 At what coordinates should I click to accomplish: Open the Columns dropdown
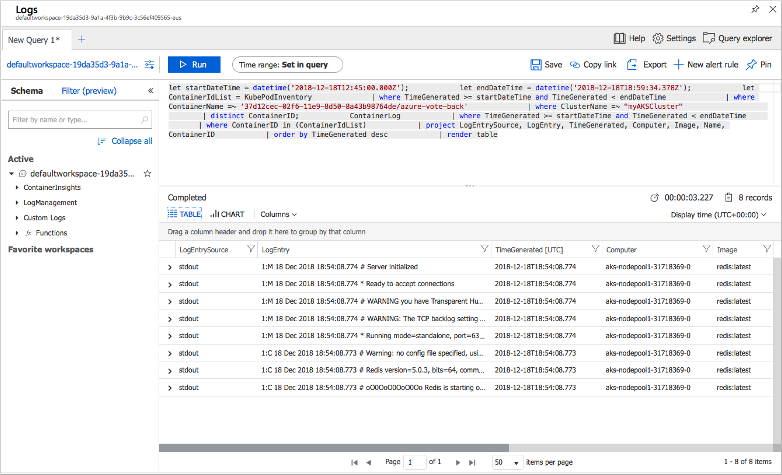click(278, 214)
